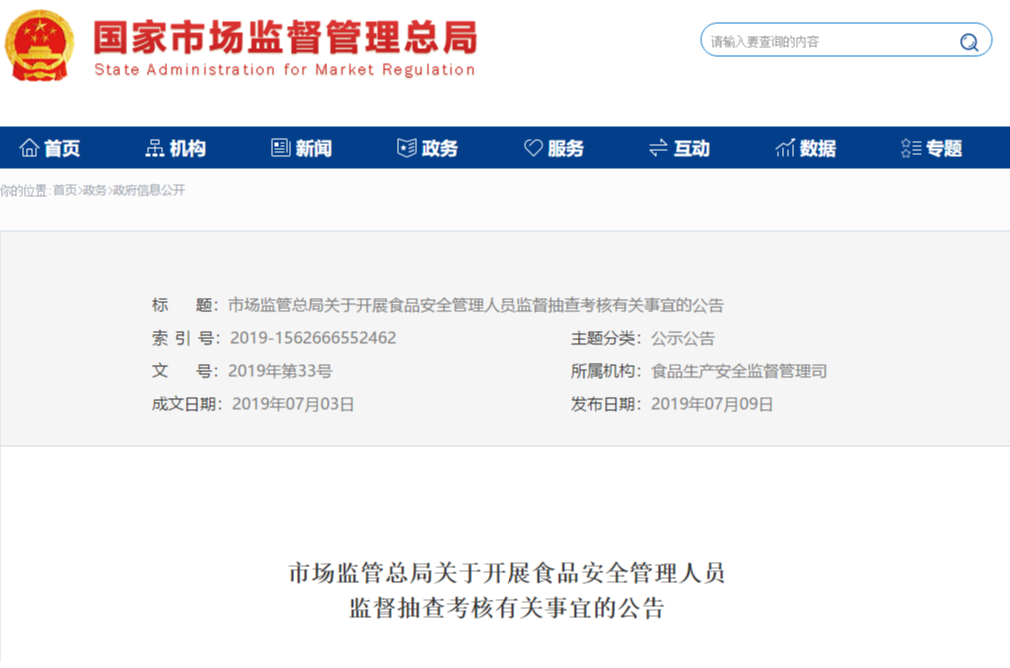Select index number 2019-1562666552462
Viewport: 1010px width, 668px height.
click(x=313, y=338)
